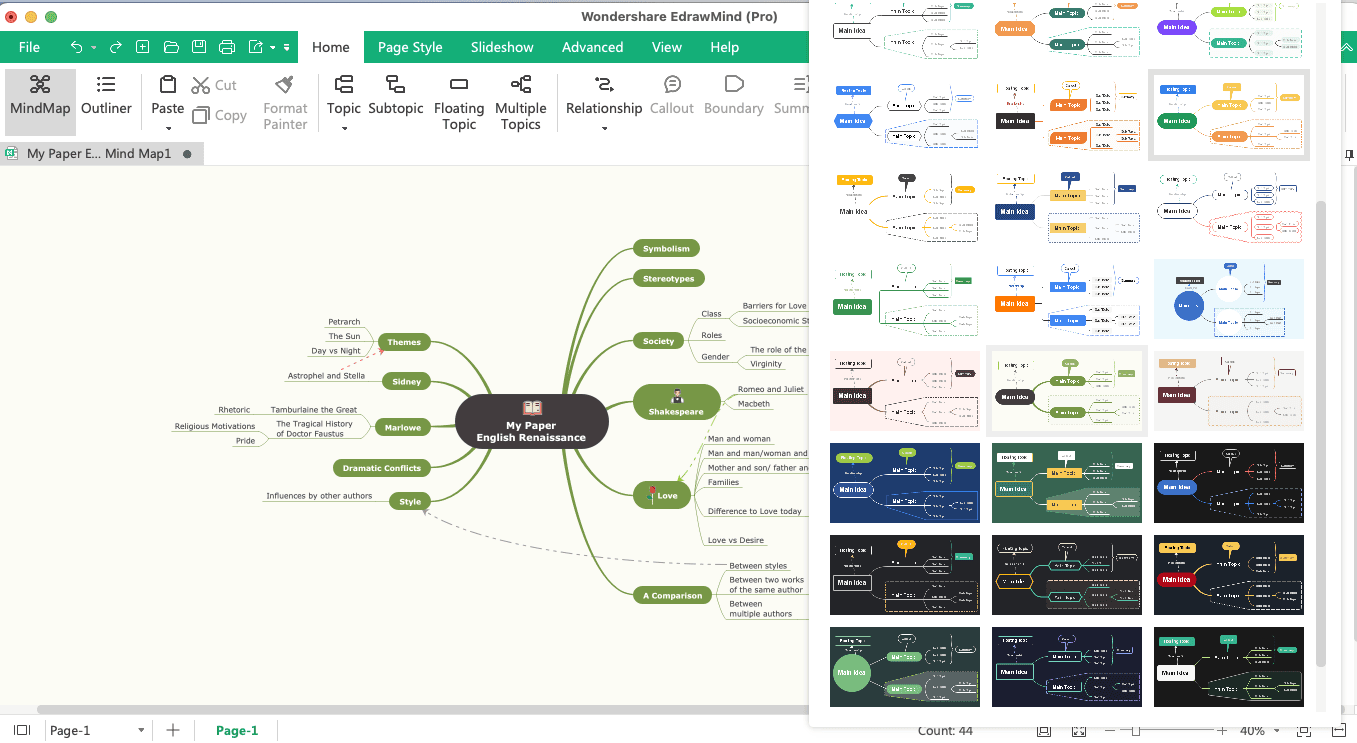Select the 'My Paper English Renaissance' central node
Image resolution: width=1357 pixels, height=743 pixels.
point(531,421)
